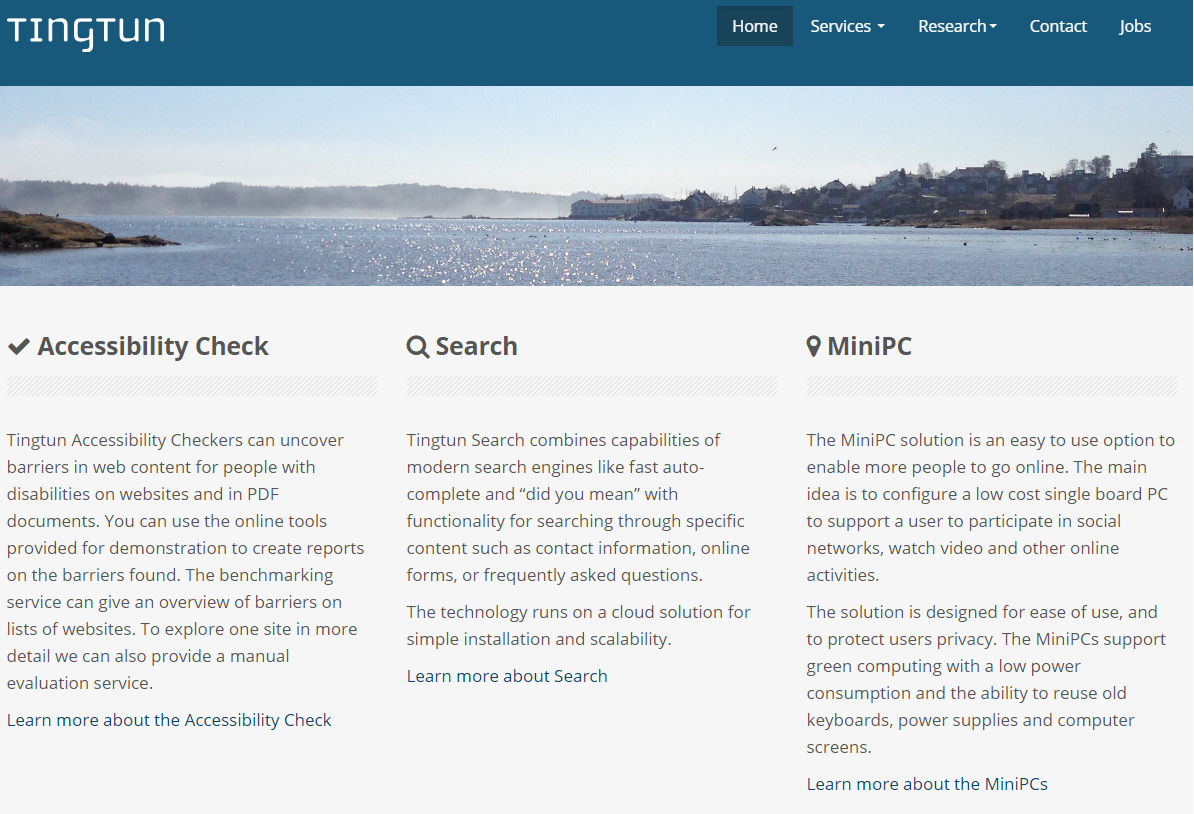Go to the Contact page
1194x814 pixels.
(x=1058, y=26)
